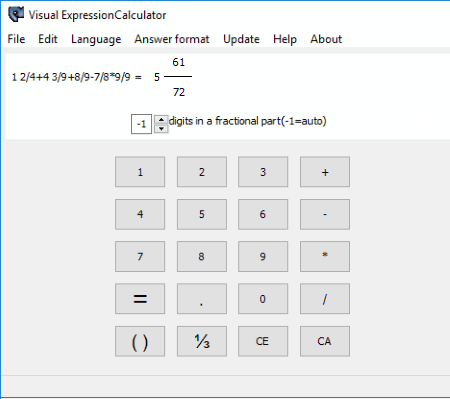
Task: Click the plus operator key
Action: coord(325,172)
